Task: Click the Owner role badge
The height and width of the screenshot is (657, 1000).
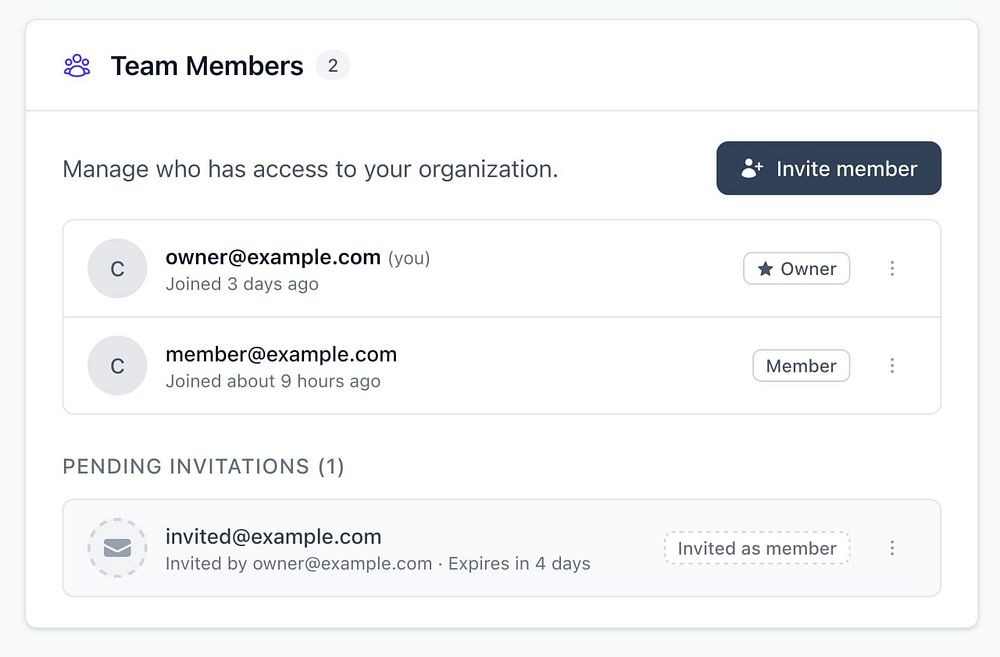Action: point(797,269)
